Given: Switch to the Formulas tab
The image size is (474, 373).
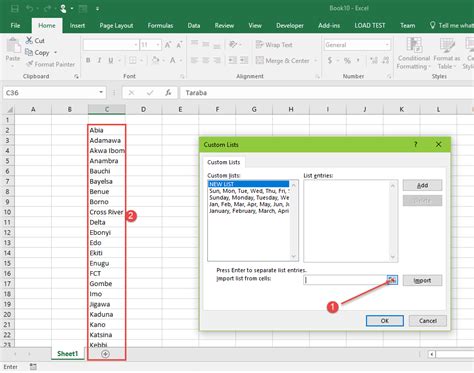Looking at the screenshot, I should (160, 25).
